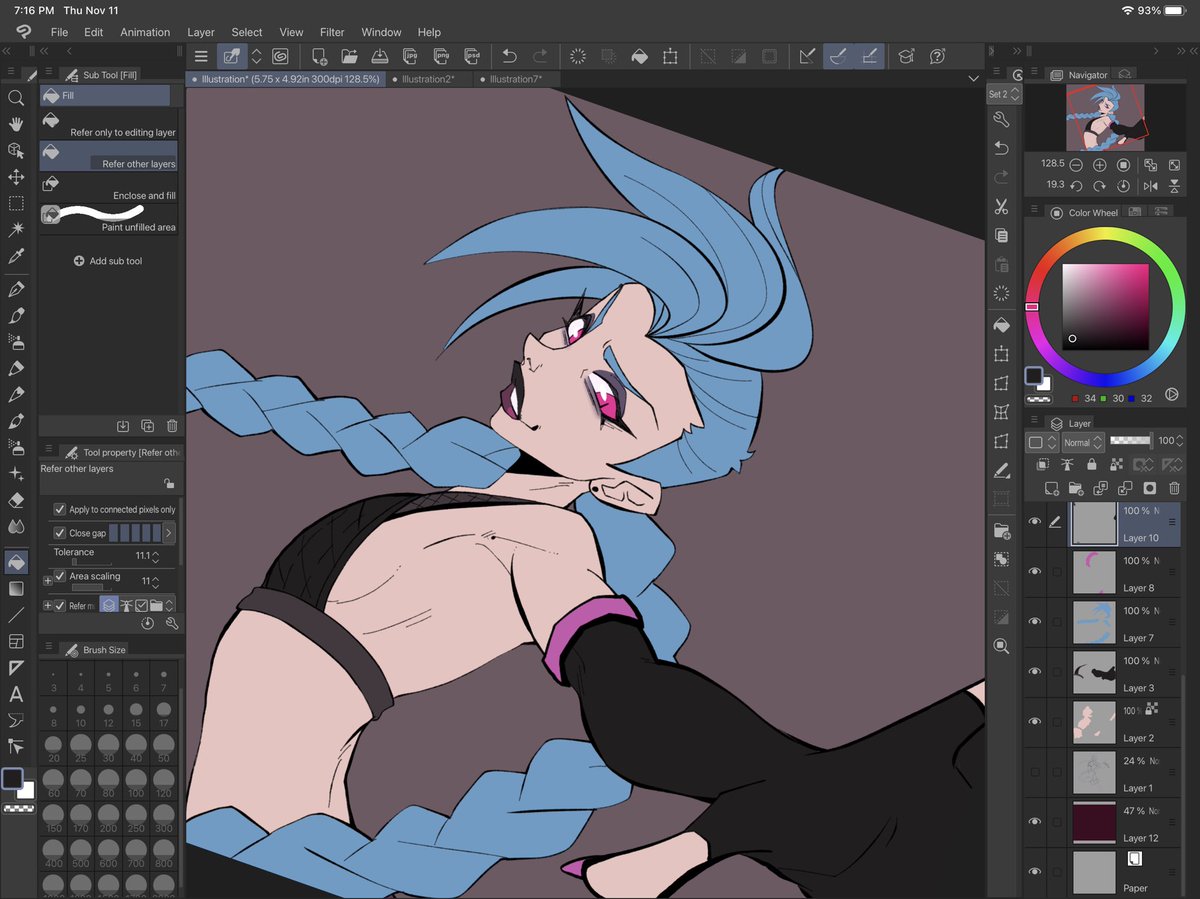Open layer palette color dropdown
The width and height of the screenshot is (1200, 899).
pyautogui.click(x=1040, y=442)
